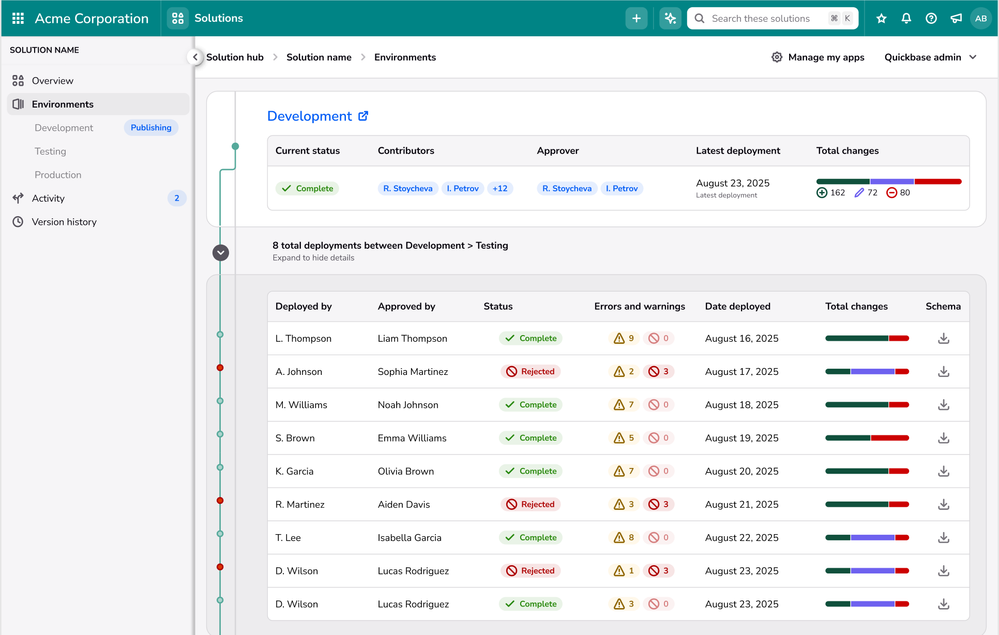Open Version history in sidebar
This screenshot has height=635, width=999.
tap(64, 222)
